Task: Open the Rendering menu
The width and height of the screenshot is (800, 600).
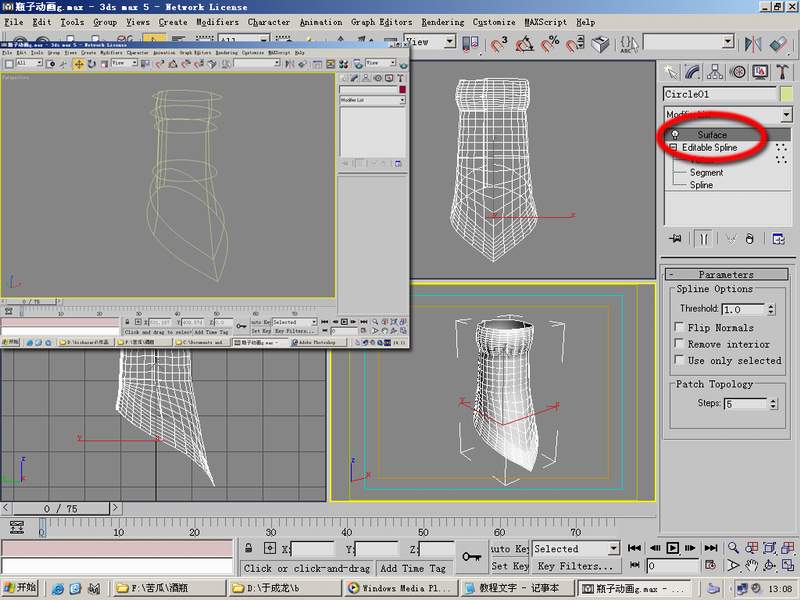Action: pos(442,21)
